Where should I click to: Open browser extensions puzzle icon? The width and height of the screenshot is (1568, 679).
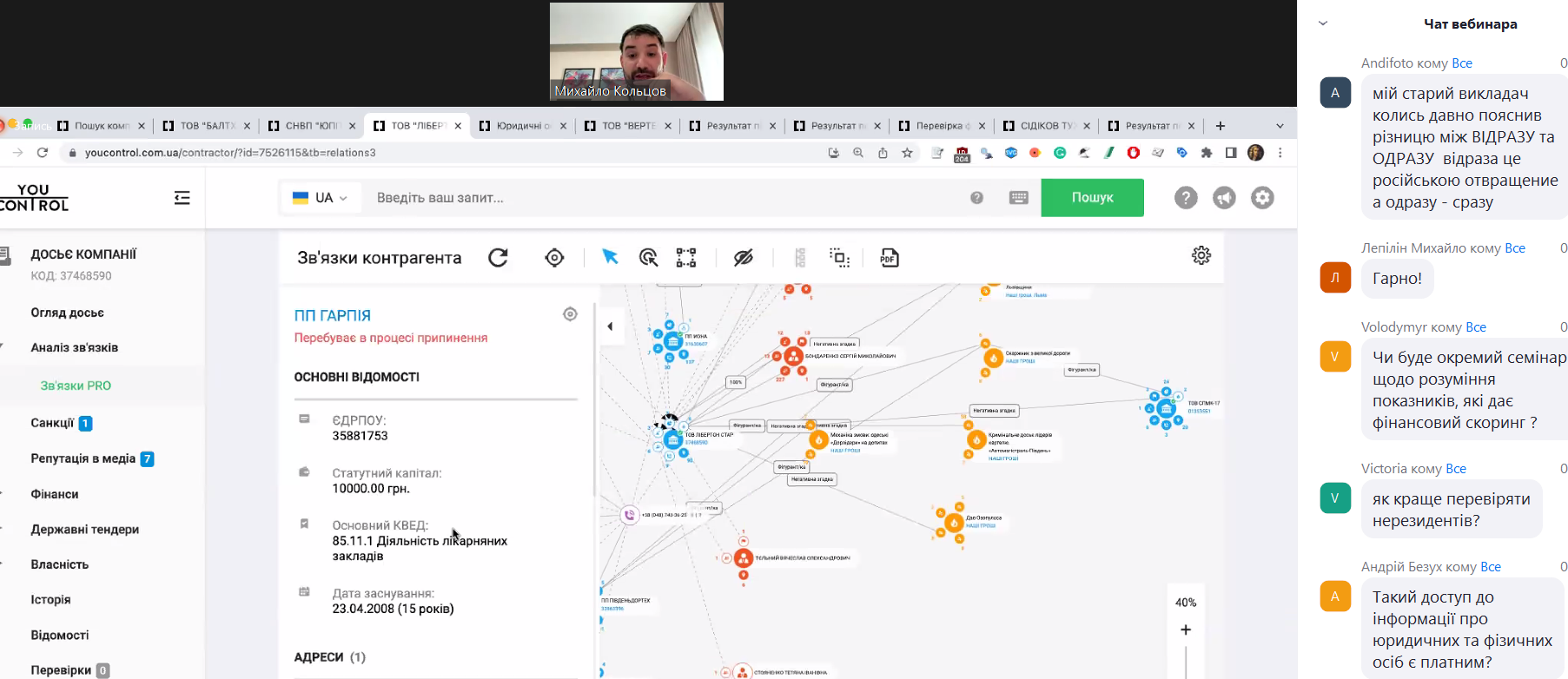[x=1206, y=153]
